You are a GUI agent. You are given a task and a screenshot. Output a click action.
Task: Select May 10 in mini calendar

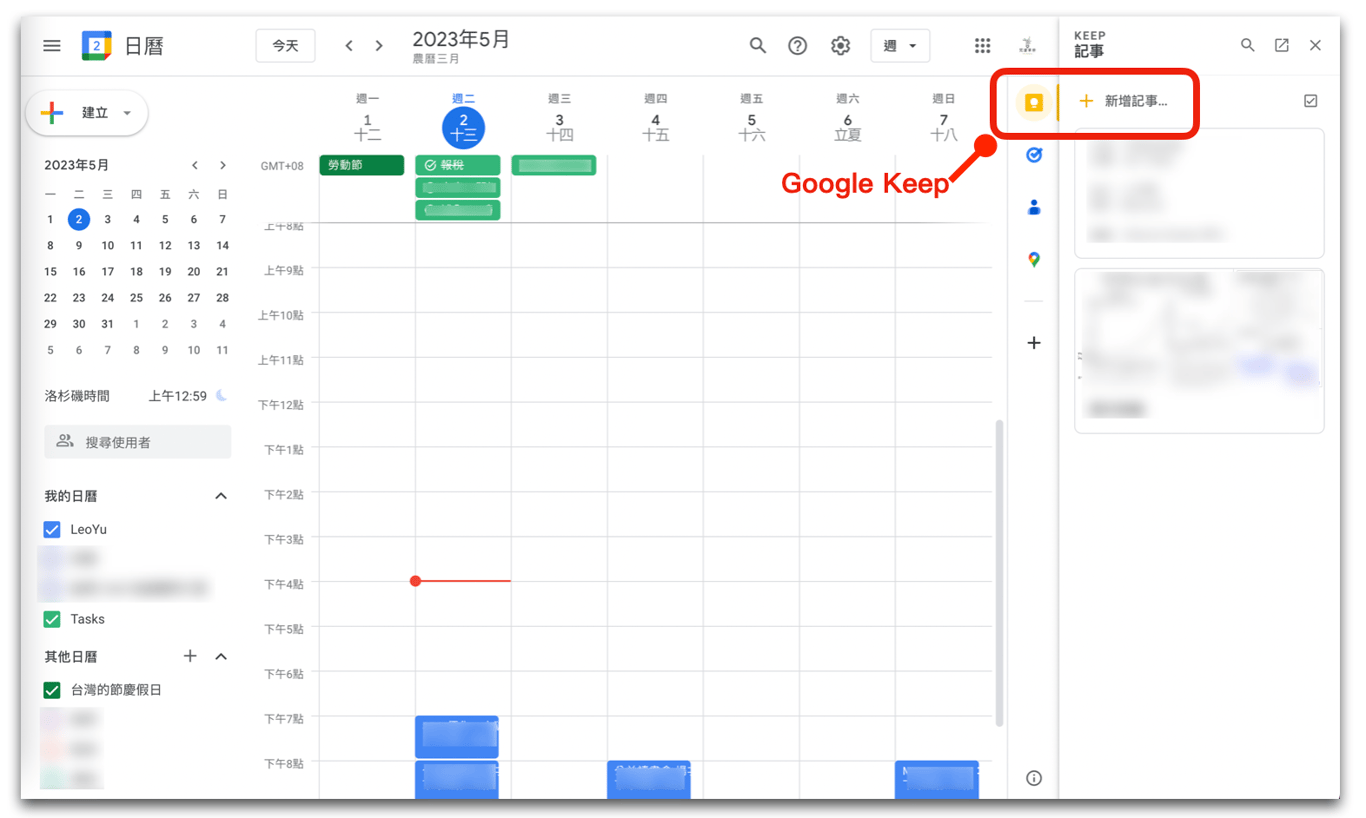(108, 245)
